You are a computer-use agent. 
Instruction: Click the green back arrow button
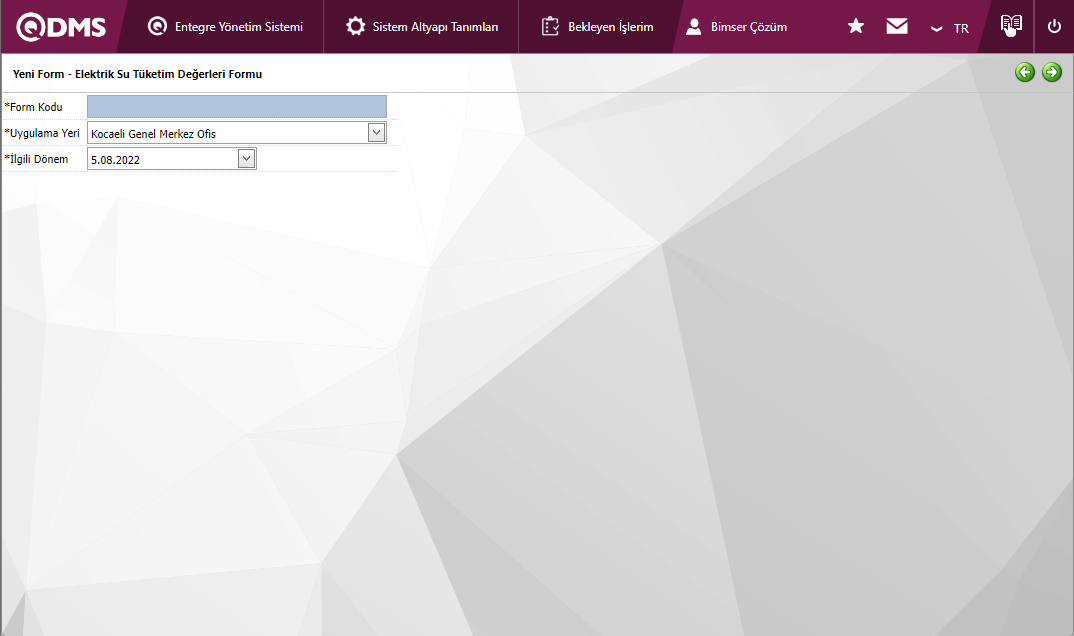pos(1025,72)
